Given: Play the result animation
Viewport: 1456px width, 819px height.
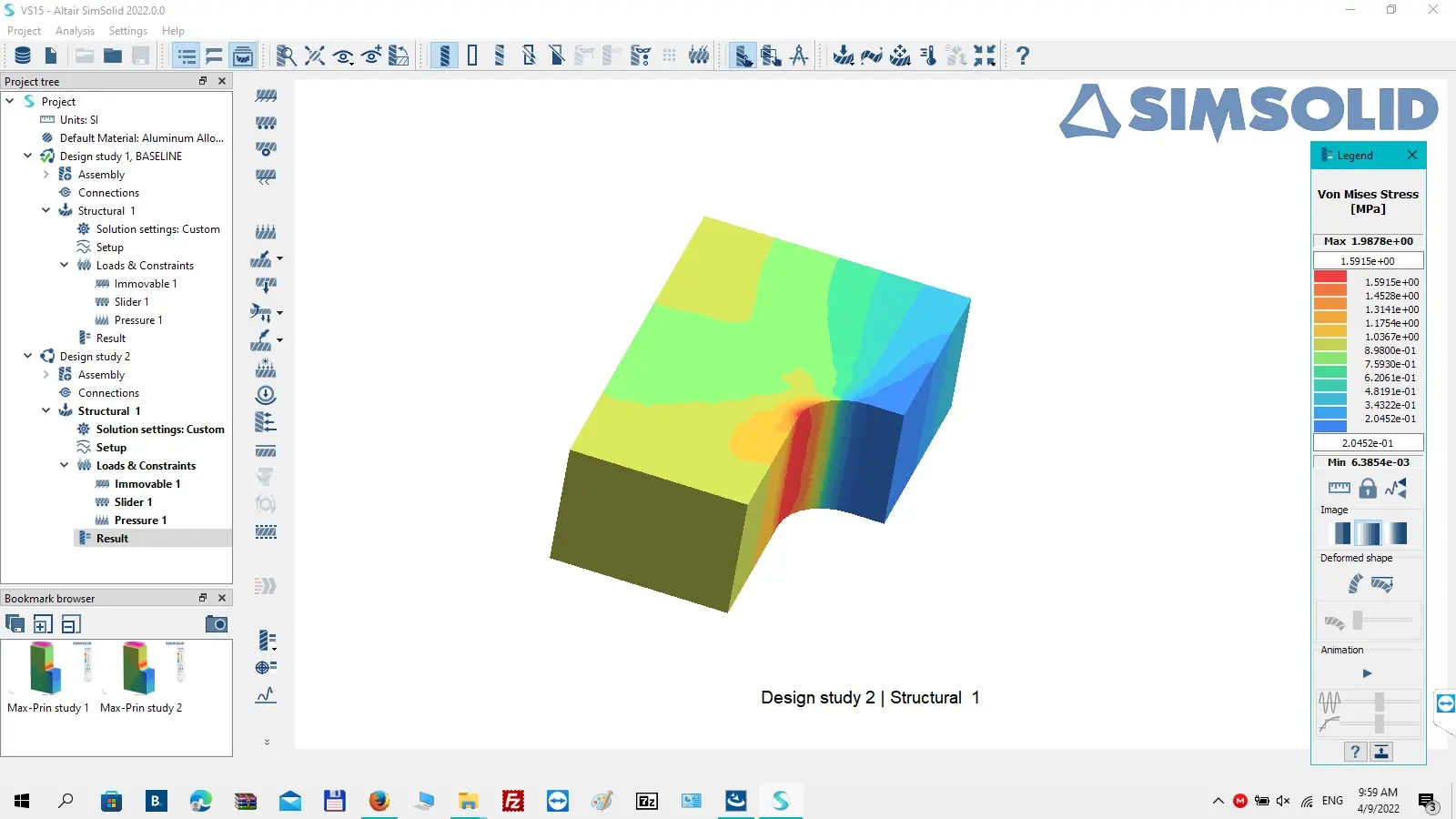Looking at the screenshot, I should pos(1367,673).
